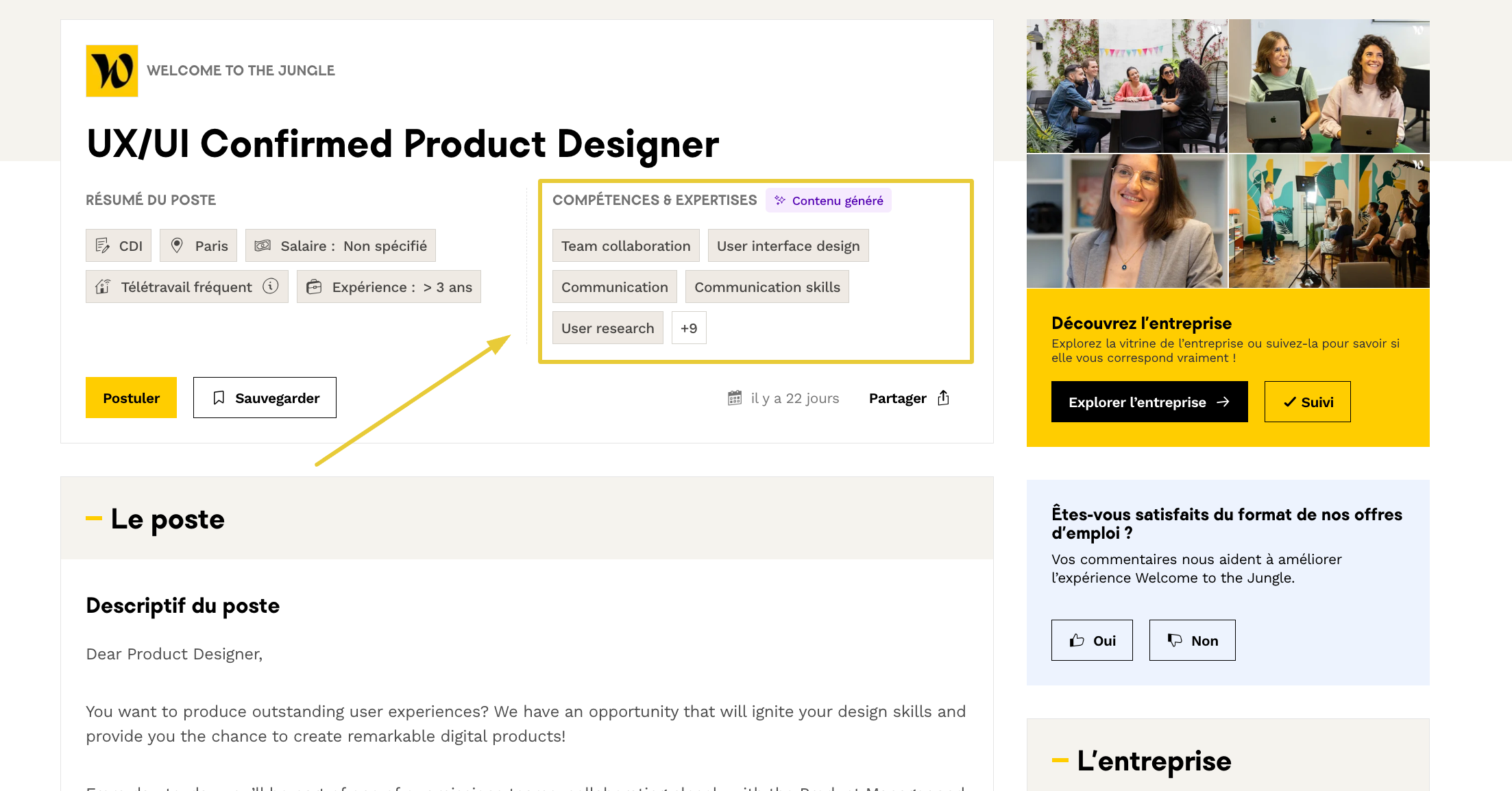Click the thumbs up icon
The height and width of the screenshot is (791, 1512).
[1077, 640]
